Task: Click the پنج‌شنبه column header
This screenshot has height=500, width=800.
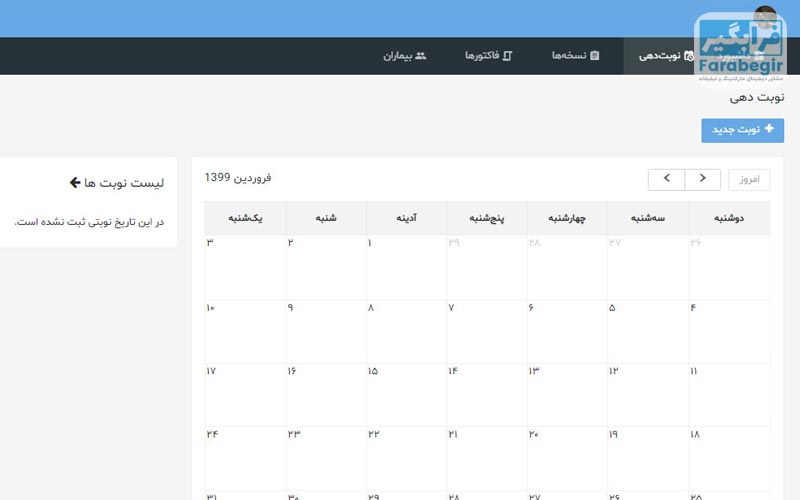Action: tap(487, 218)
